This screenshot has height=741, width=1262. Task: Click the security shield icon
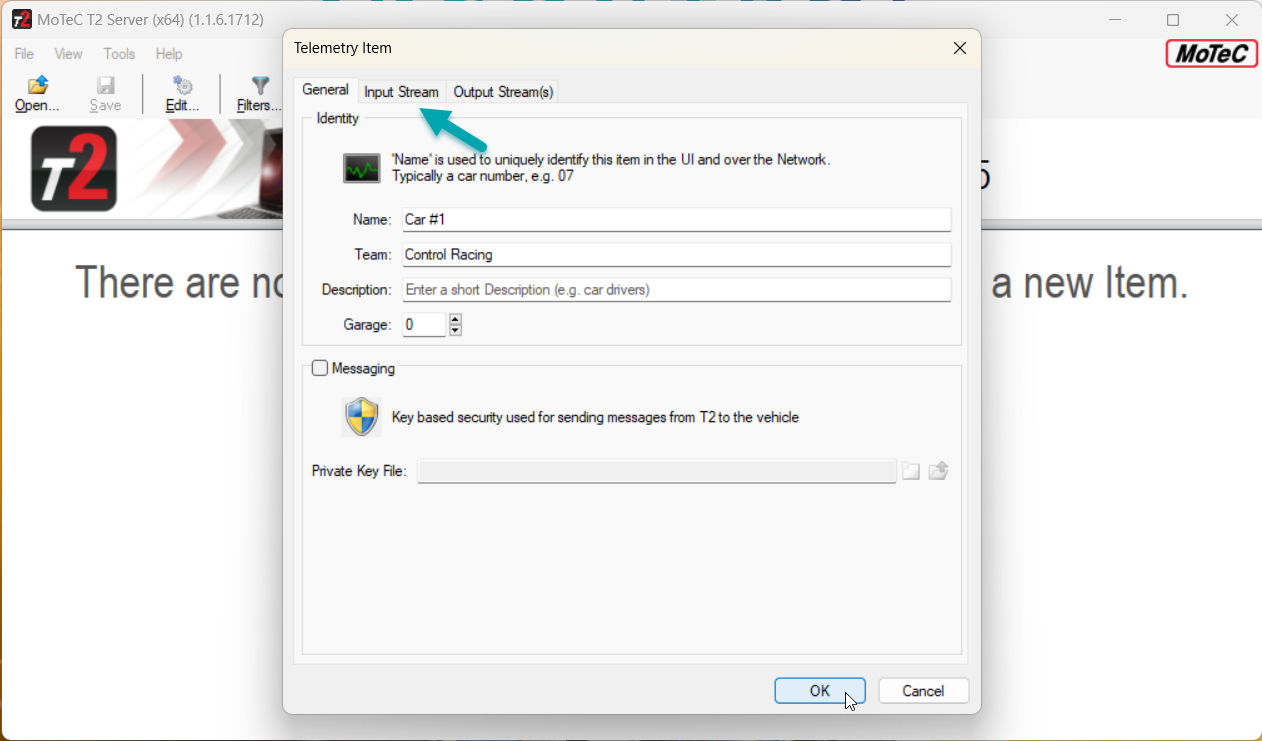362,417
